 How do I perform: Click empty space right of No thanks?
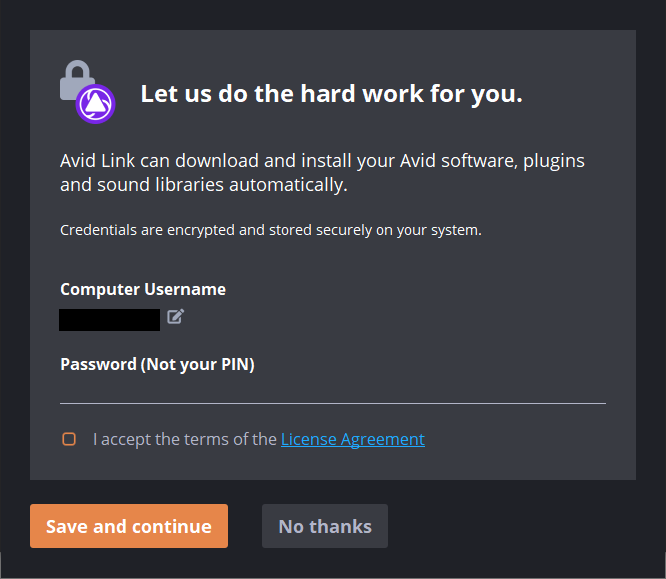coord(520,526)
